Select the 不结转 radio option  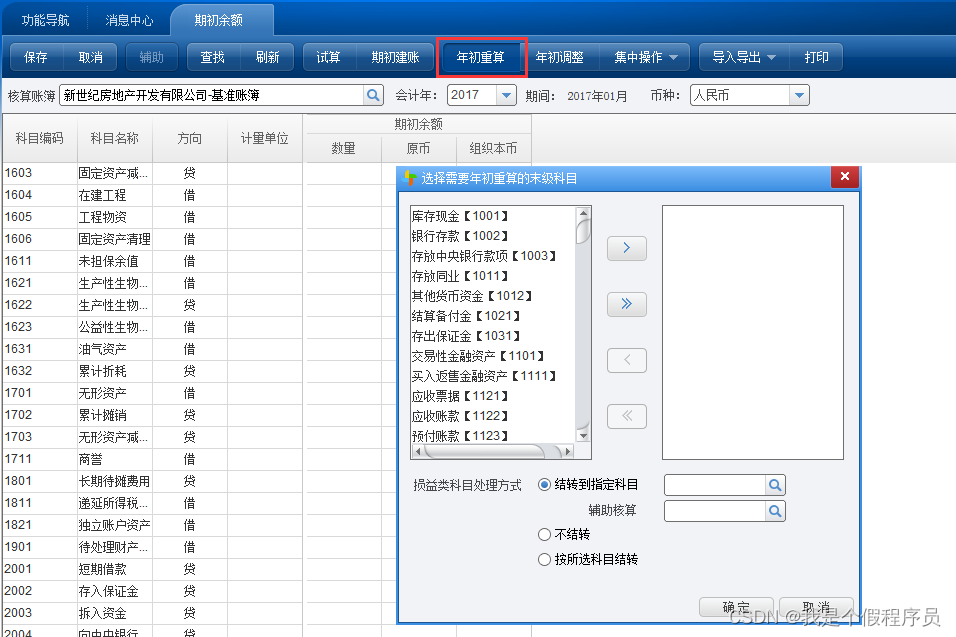[x=544, y=535]
